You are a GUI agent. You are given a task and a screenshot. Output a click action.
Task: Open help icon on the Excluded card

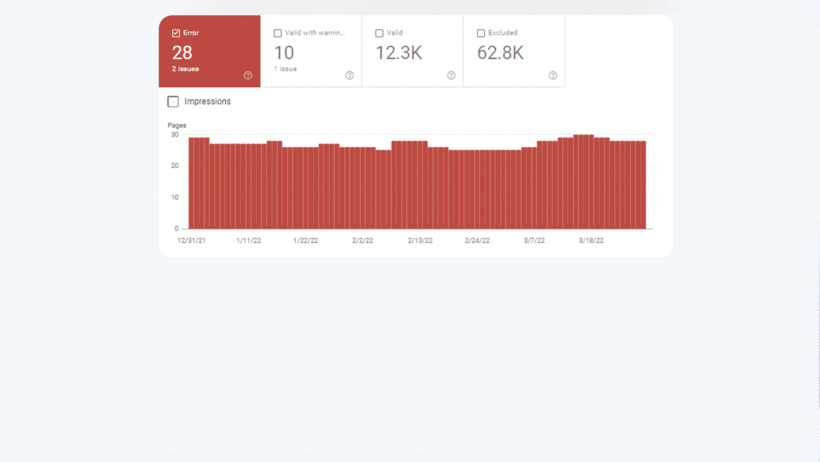pos(553,75)
